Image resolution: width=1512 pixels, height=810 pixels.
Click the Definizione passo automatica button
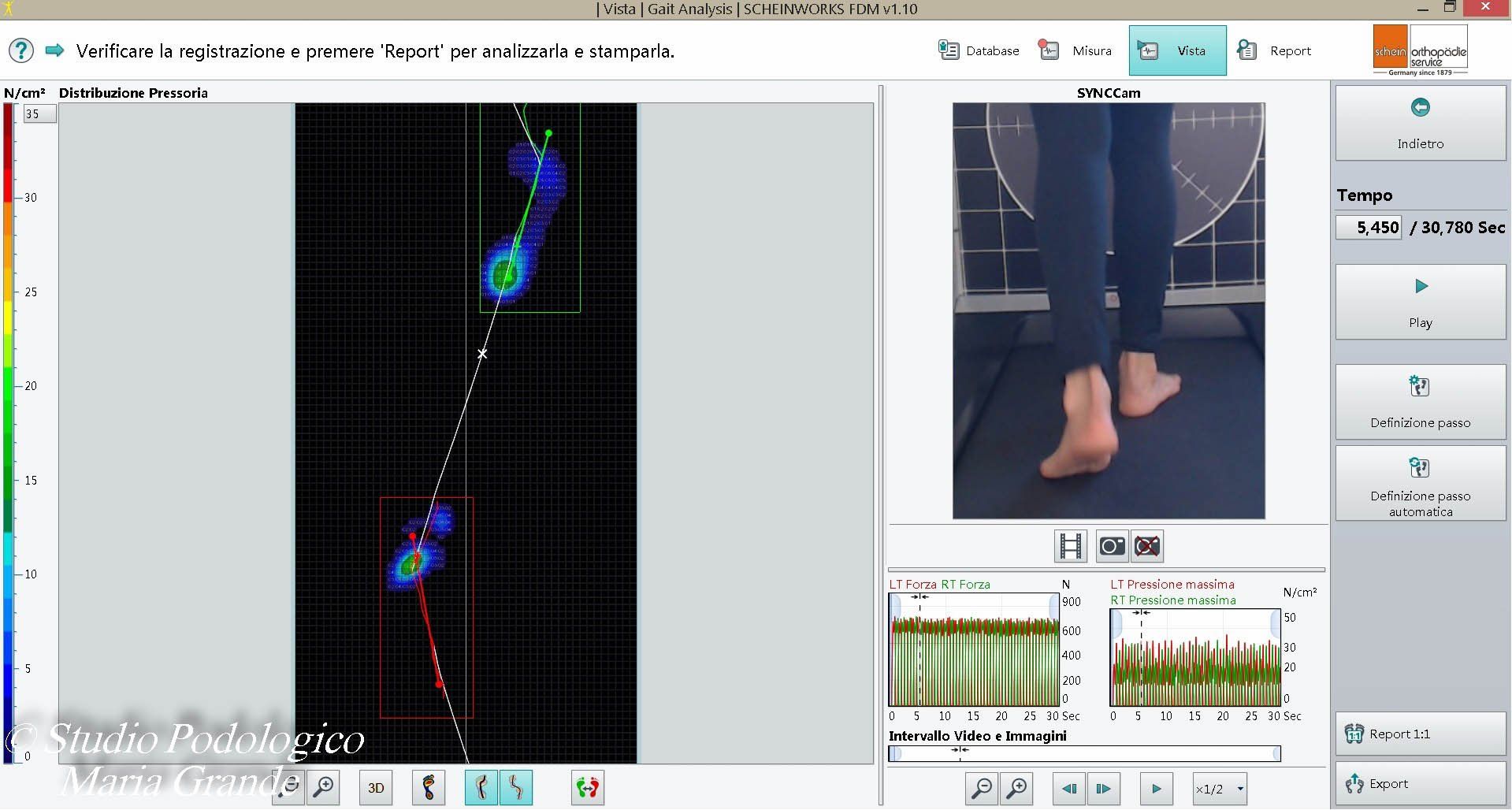[x=1420, y=484]
